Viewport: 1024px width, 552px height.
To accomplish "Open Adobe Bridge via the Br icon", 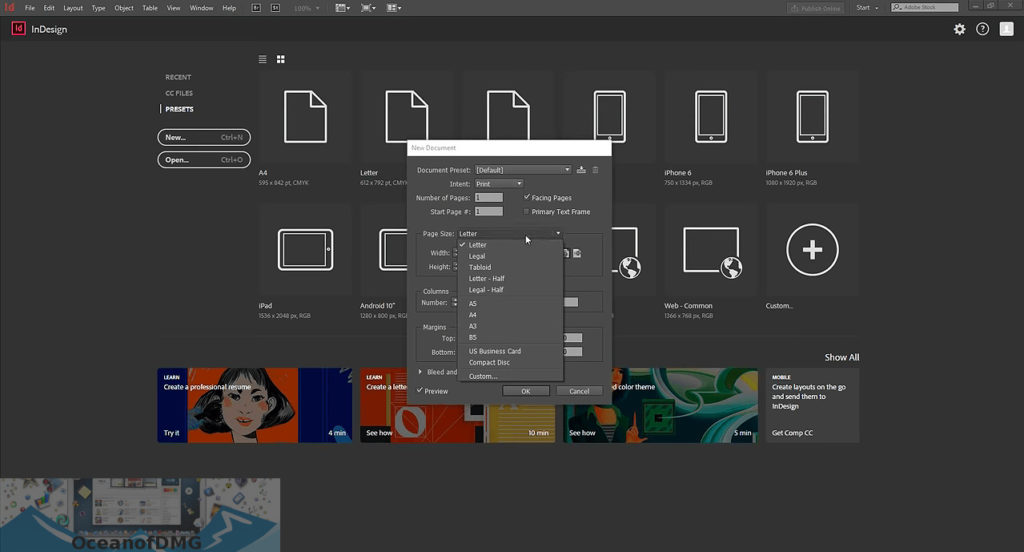I will pyautogui.click(x=256, y=8).
